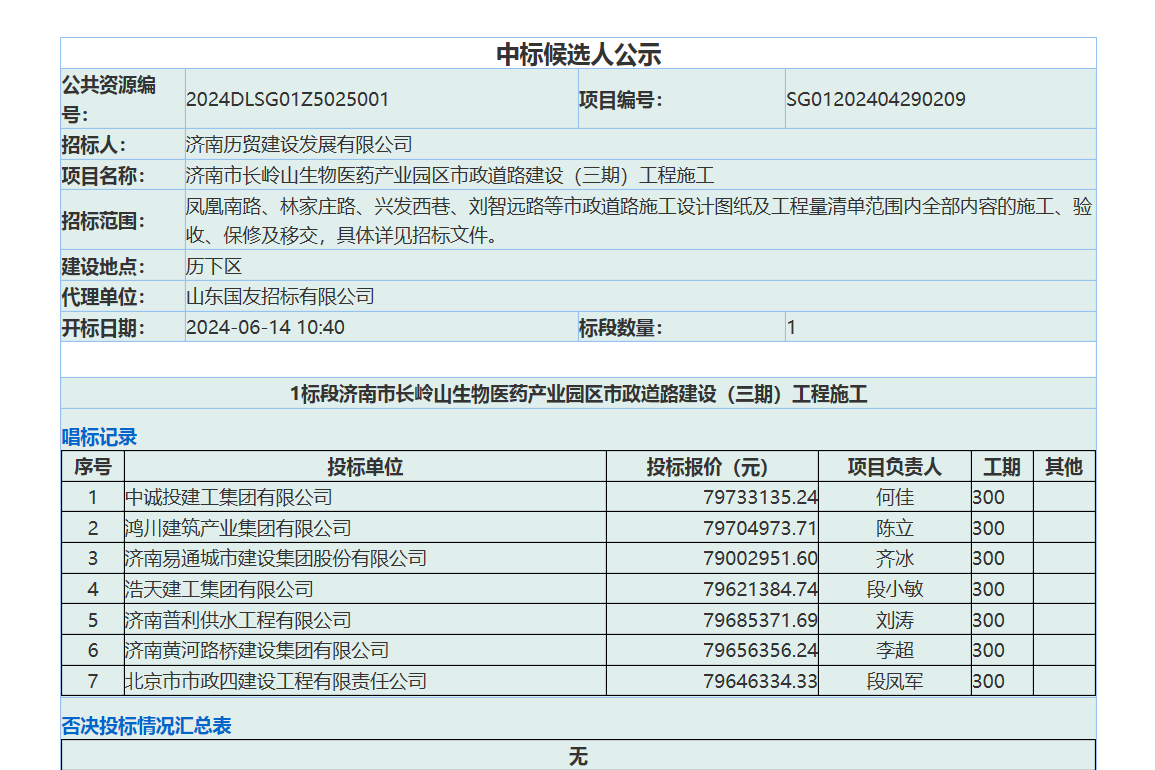Select bid price 79621384.74
Viewport: 1155px width, 770px height.
(x=760, y=589)
